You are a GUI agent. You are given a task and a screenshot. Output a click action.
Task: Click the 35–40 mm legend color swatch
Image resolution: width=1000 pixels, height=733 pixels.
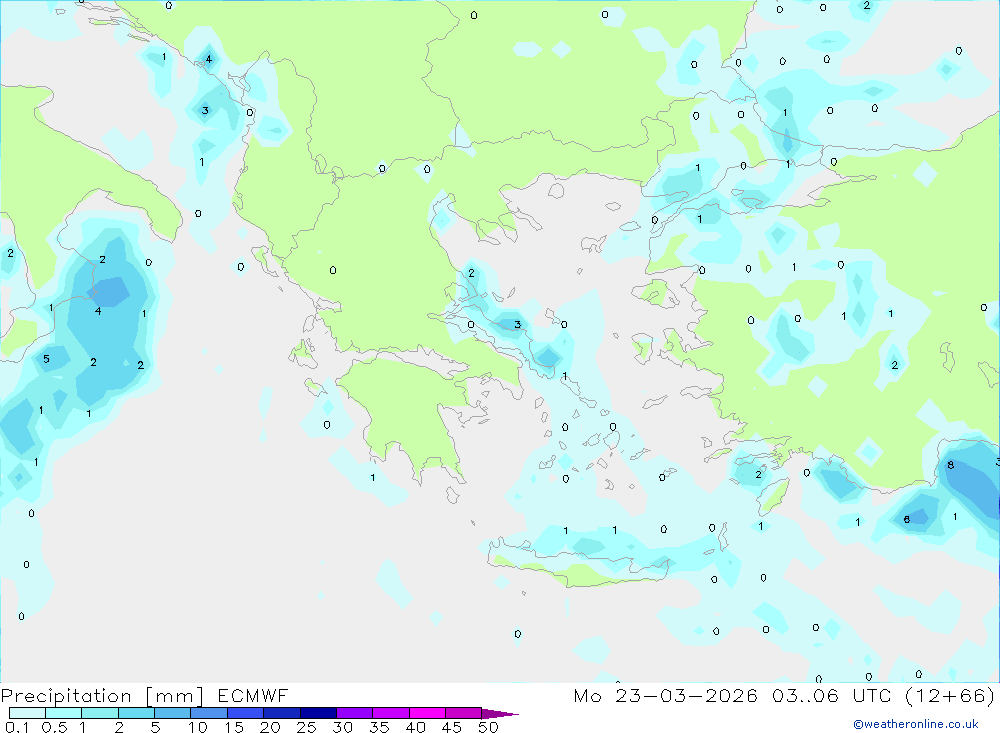(x=390, y=713)
